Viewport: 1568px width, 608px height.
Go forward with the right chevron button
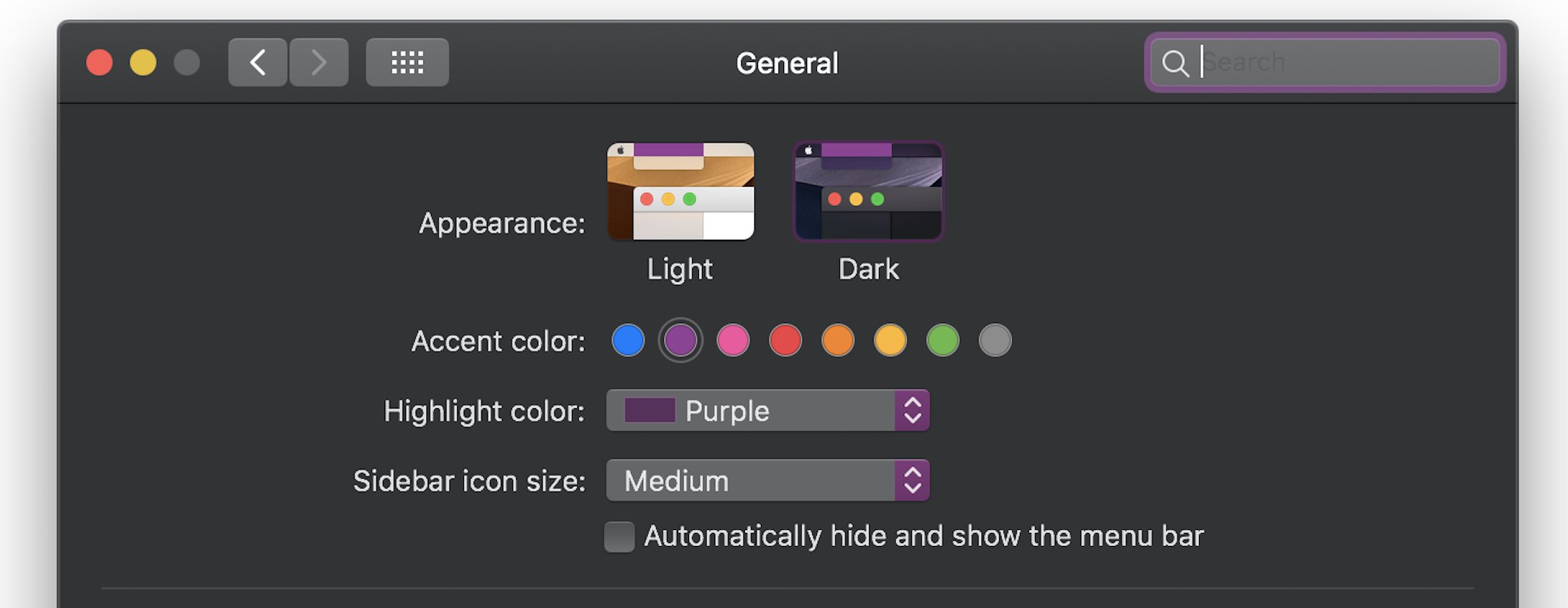point(318,62)
